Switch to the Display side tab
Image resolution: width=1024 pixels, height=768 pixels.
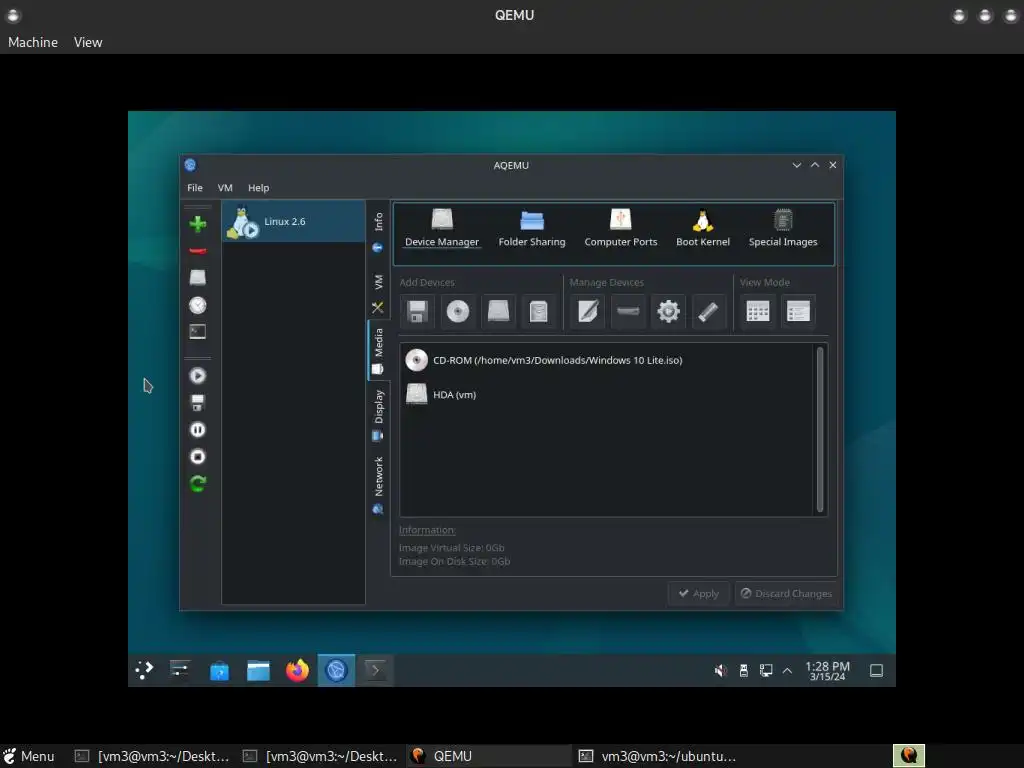[x=378, y=415]
